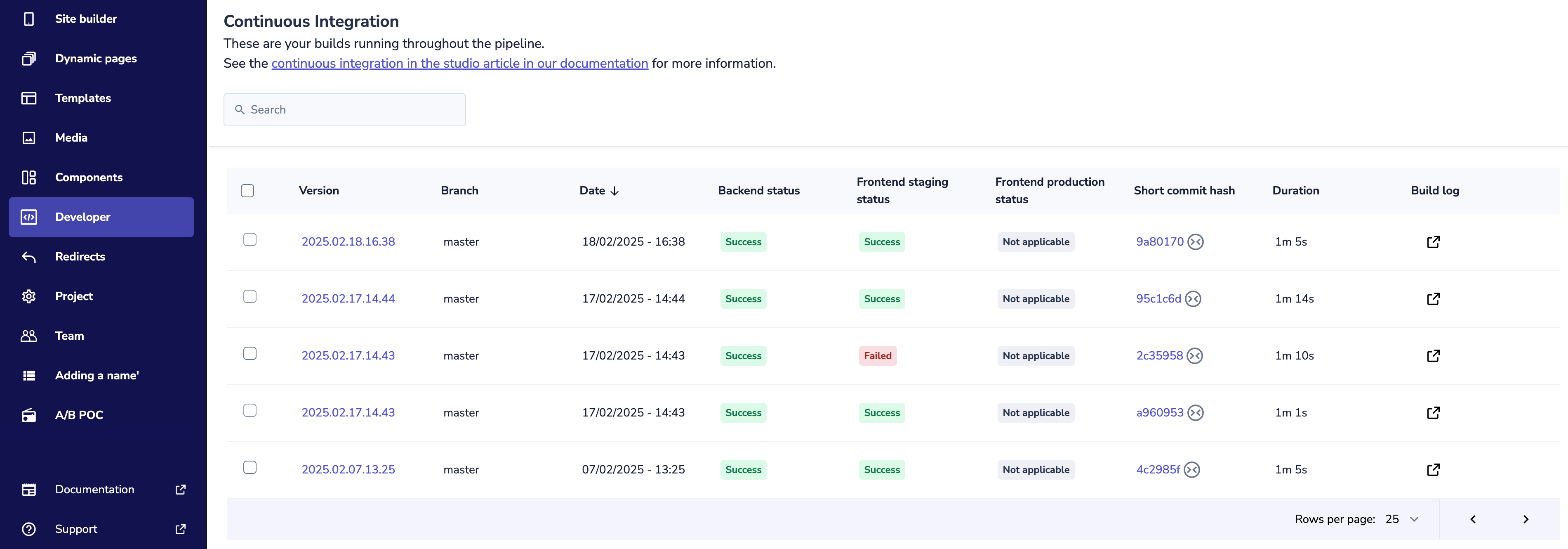Click commit icon beside hash 4c2985f
The height and width of the screenshot is (549, 1568).
click(x=1192, y=470)
